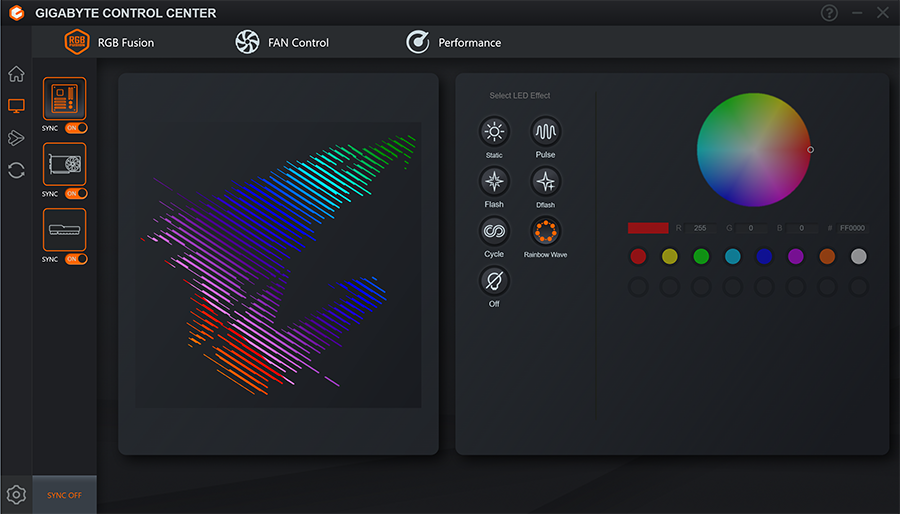The width and height of the screenshot is (900, 514).
Task: Pick the white preset color swatch
Action: (859, 256)
